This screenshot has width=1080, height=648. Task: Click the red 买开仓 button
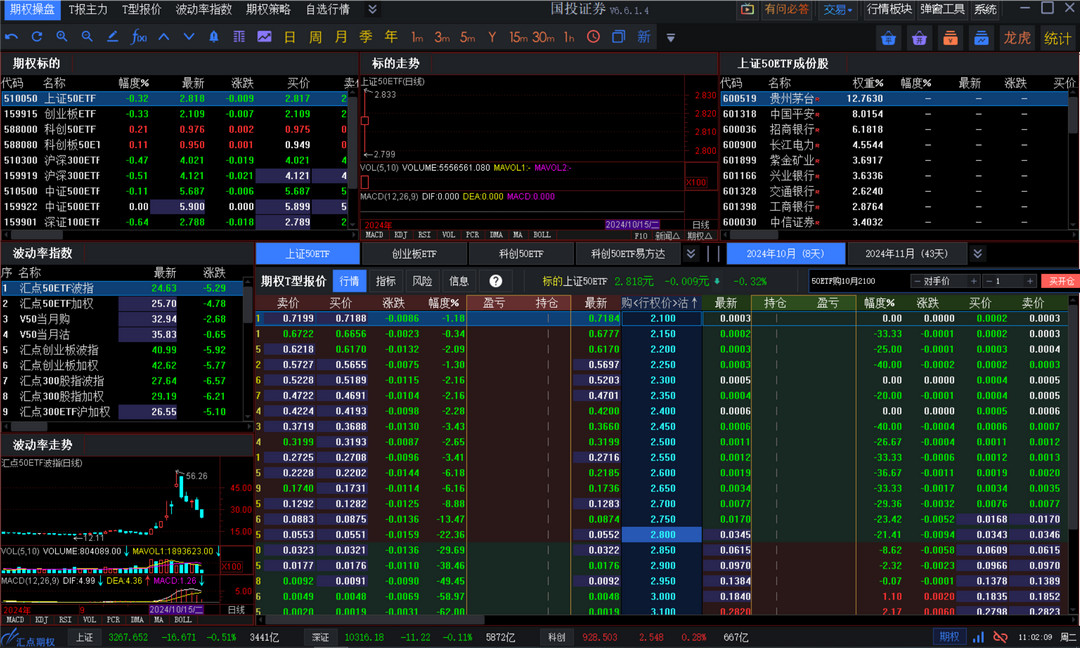(x=1058, y=281)
